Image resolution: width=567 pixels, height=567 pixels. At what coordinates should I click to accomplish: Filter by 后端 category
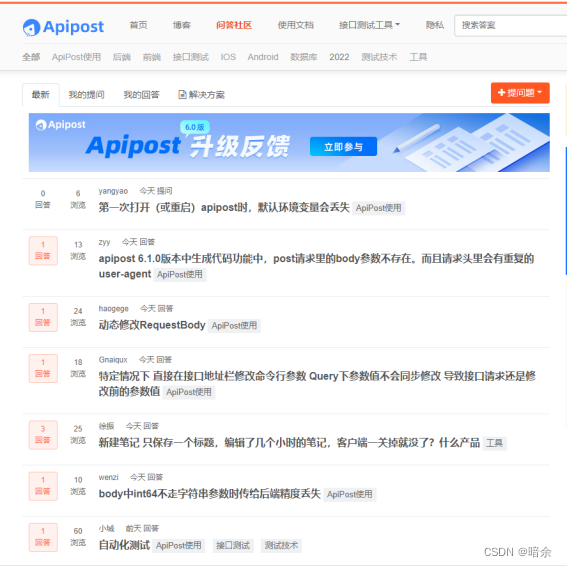(x=122, y=57)
